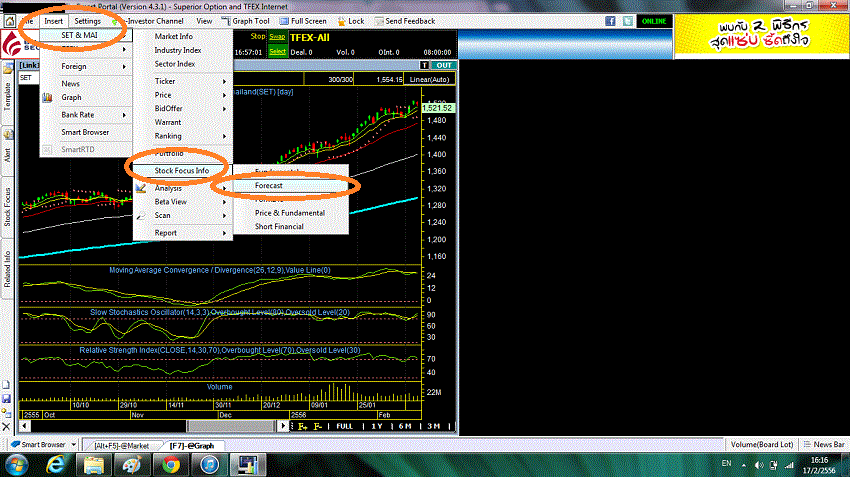Open Paint from taskbar

coord(132,465)
